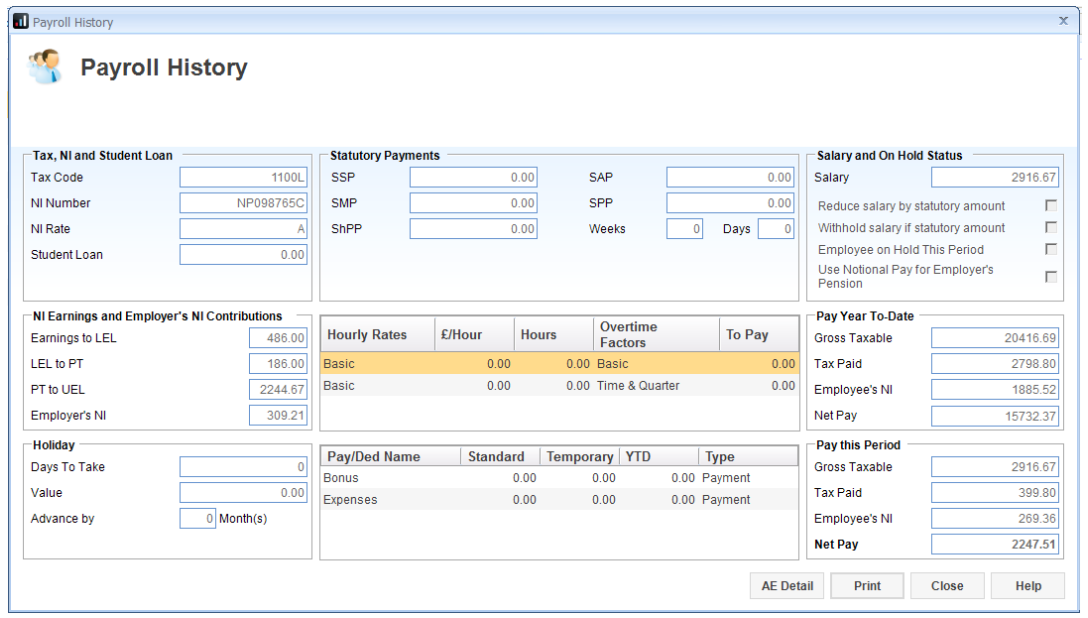Check Employee on Hold This Period

click(1051, 250)
